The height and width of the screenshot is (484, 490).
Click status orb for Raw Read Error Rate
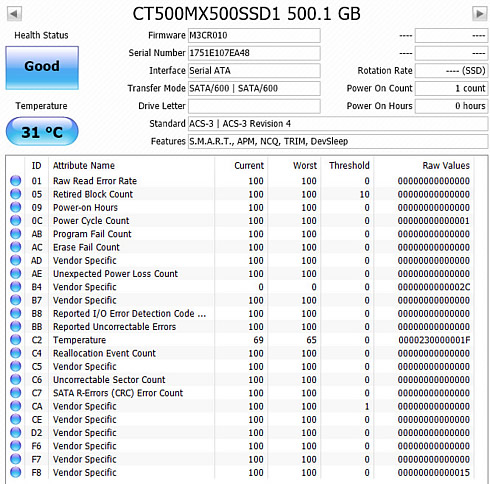click(15, 181)
